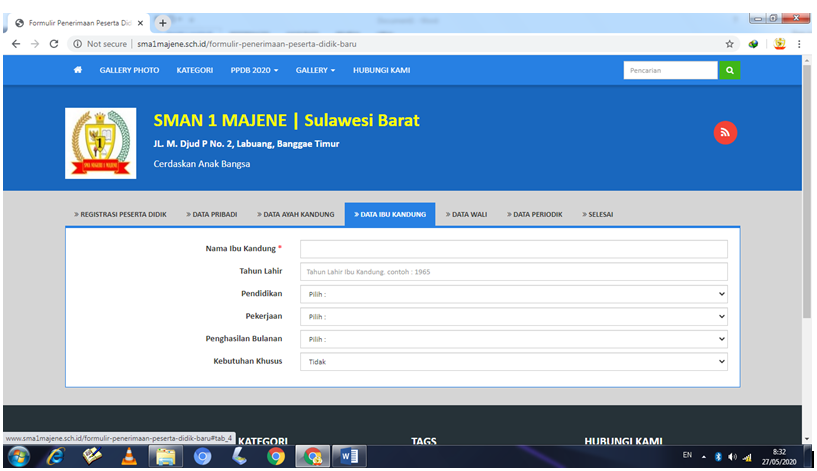817x471 pixels.
Task: Focus the Nama Ibu Kandung field
Action: pos(513,249)
